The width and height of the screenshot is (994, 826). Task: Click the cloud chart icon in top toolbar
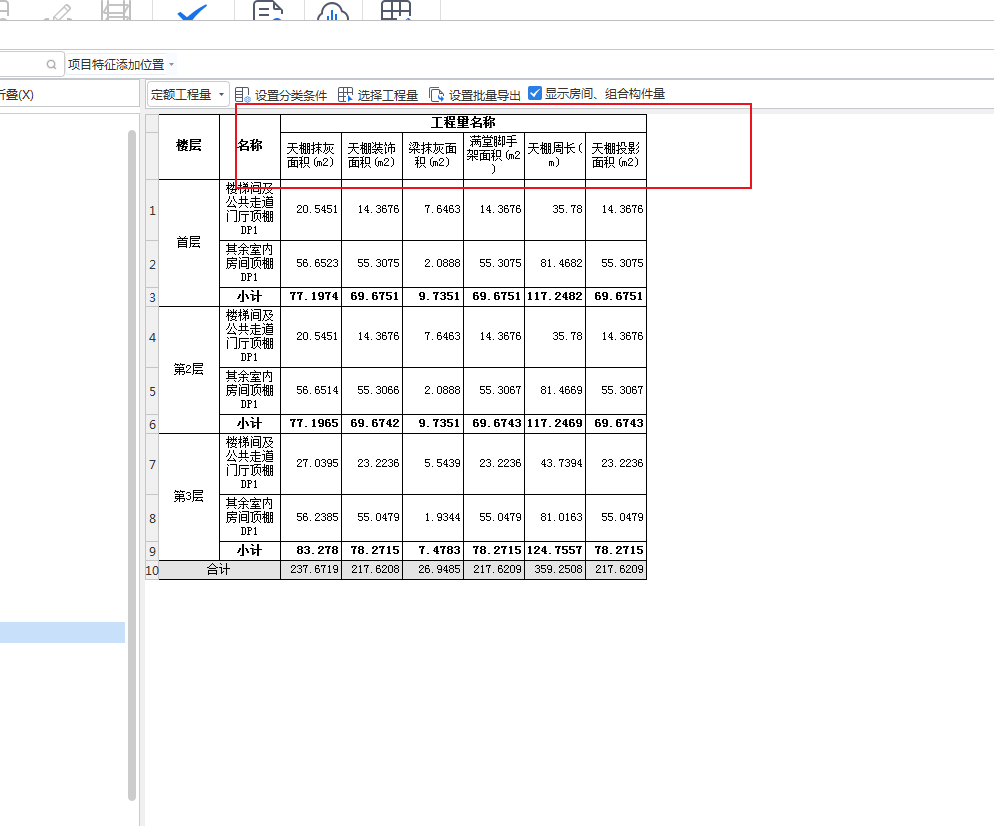pos(333,11)
